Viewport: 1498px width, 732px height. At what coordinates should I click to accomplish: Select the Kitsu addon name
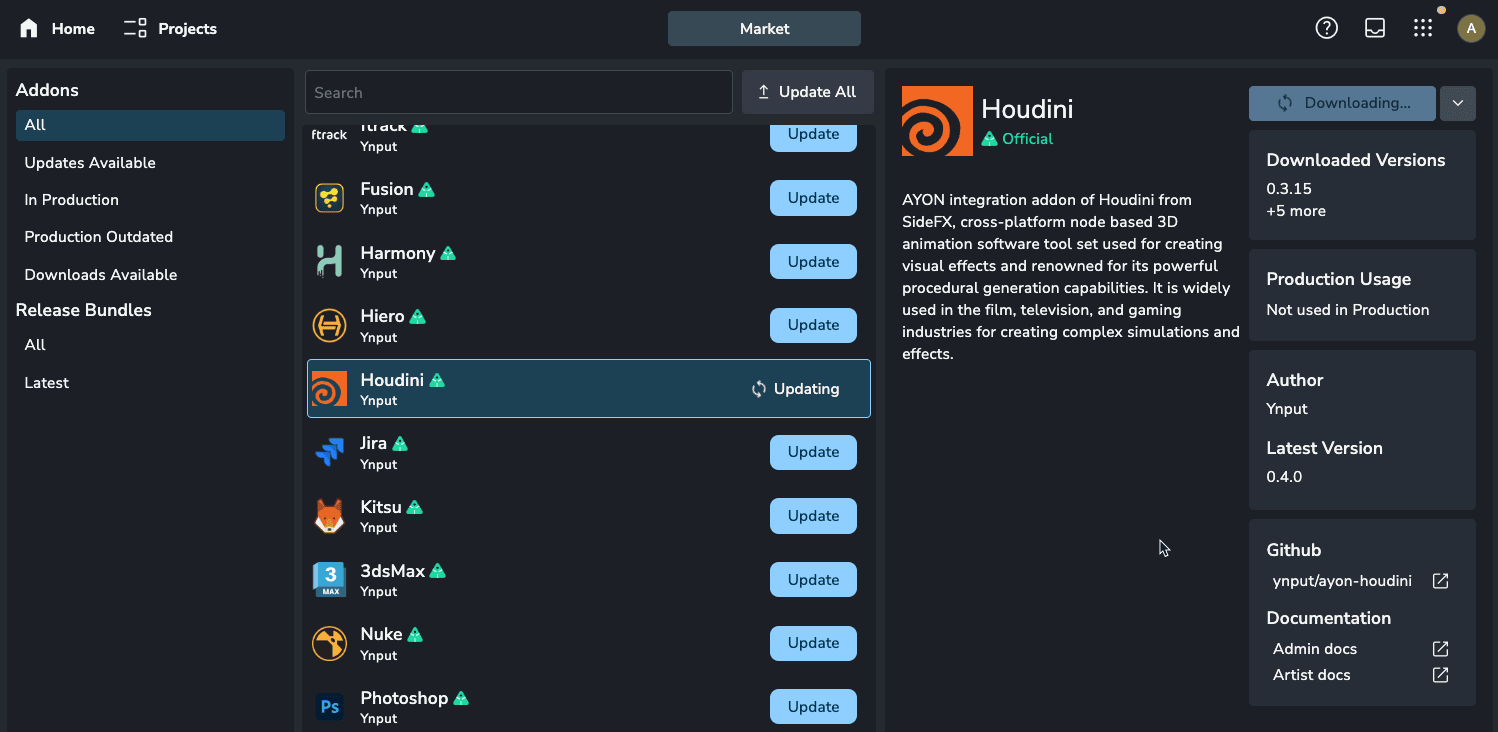[381, 507]
